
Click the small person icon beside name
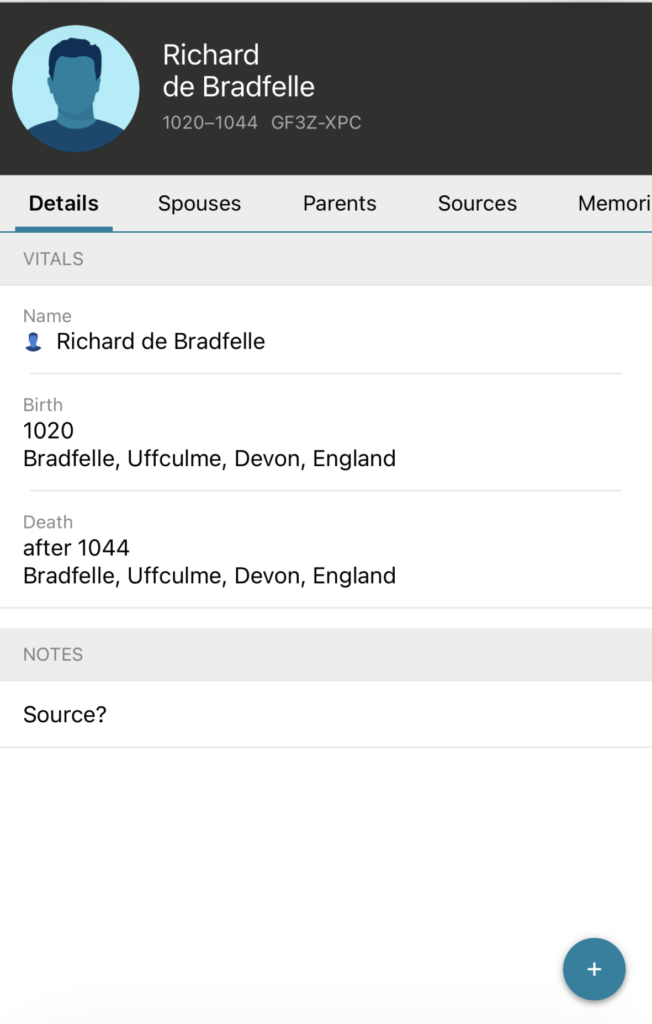[33, 342]
